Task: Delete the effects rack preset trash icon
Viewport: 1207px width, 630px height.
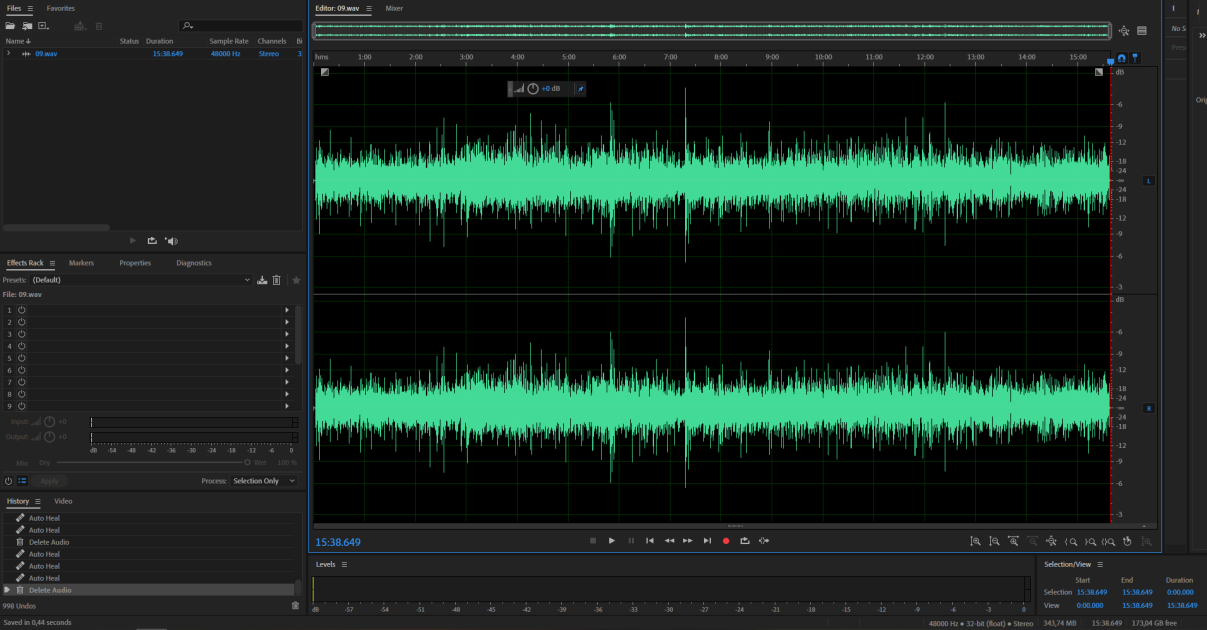Action: tap(277, 280)
